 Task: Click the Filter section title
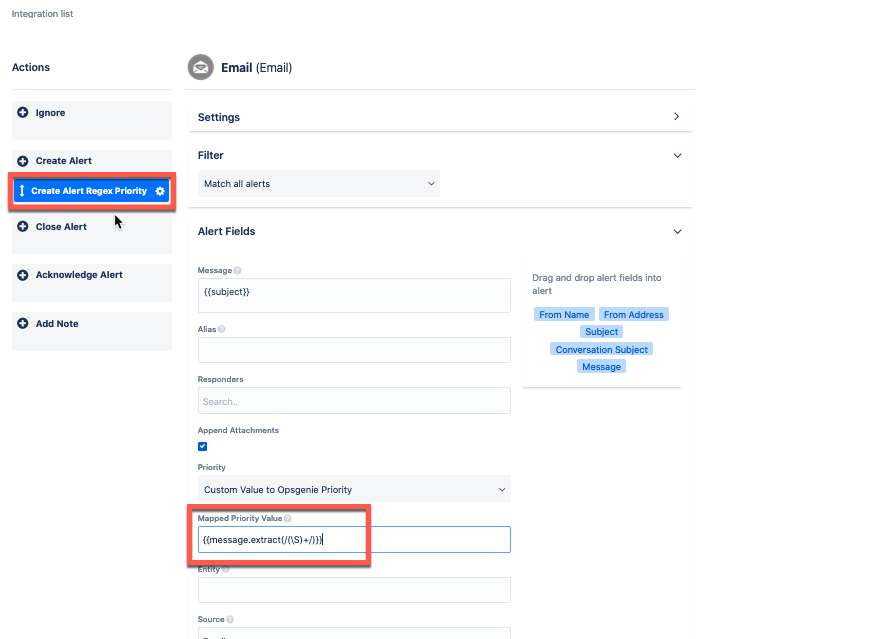[x=210, y=155]
